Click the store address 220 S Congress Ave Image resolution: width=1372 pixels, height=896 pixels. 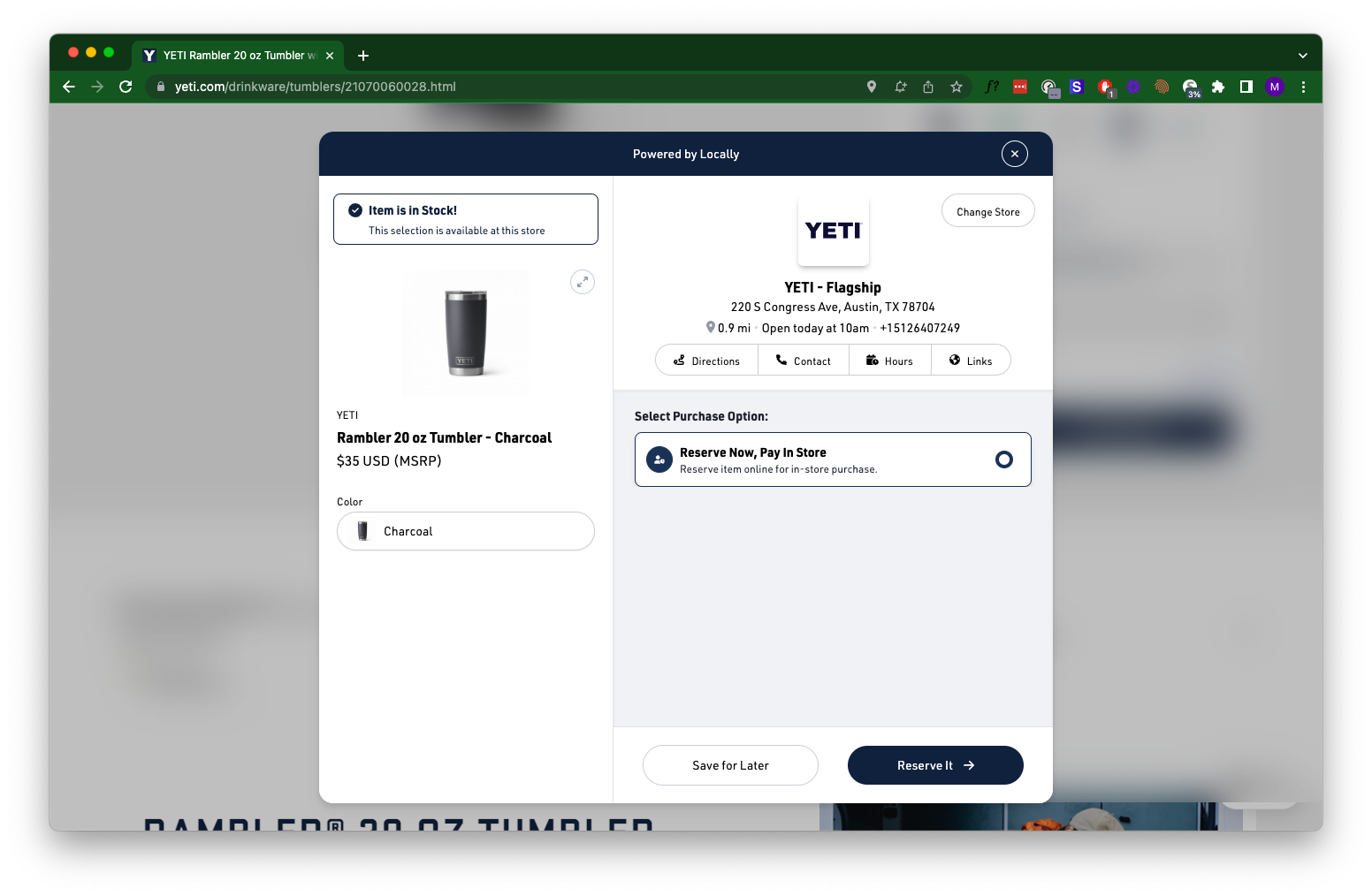coord(833,307)
